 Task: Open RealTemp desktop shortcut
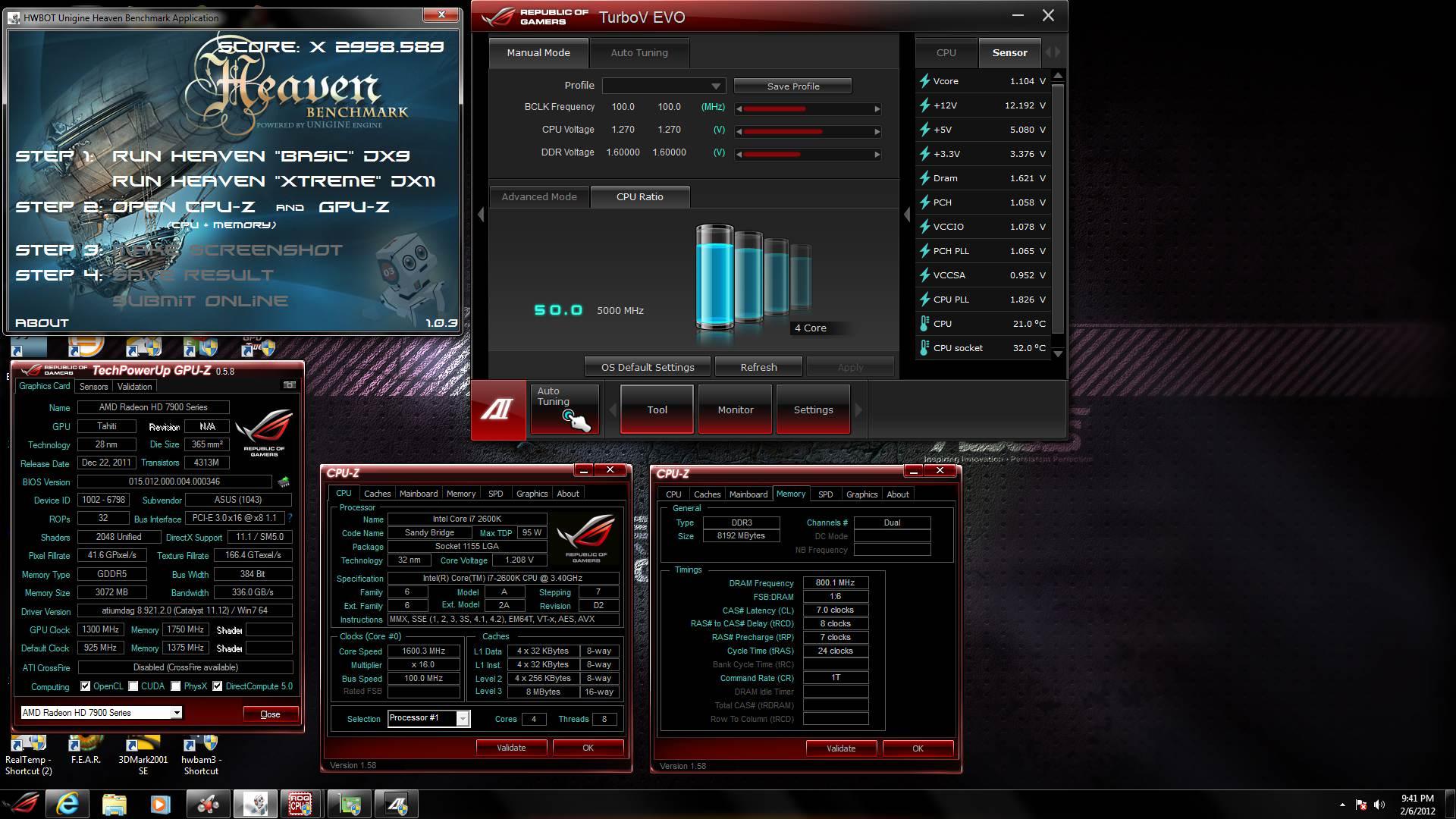tap(29, 755)
